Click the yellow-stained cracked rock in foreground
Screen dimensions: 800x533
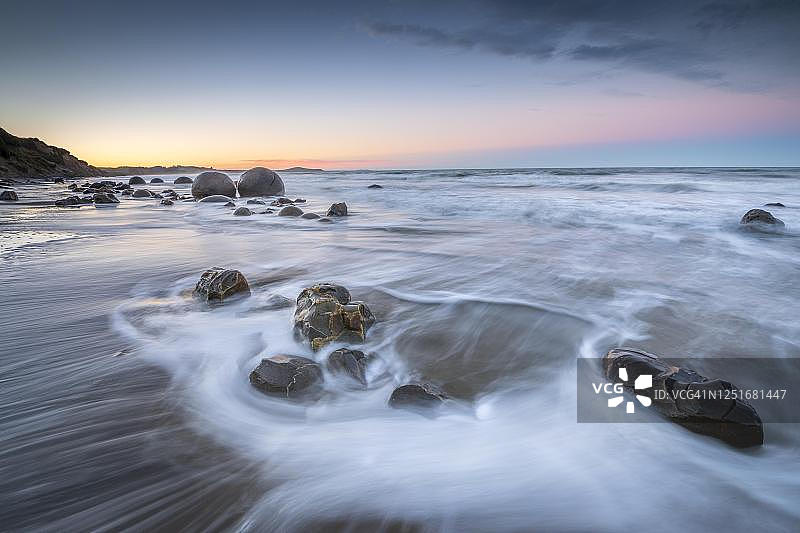point(330,315)
